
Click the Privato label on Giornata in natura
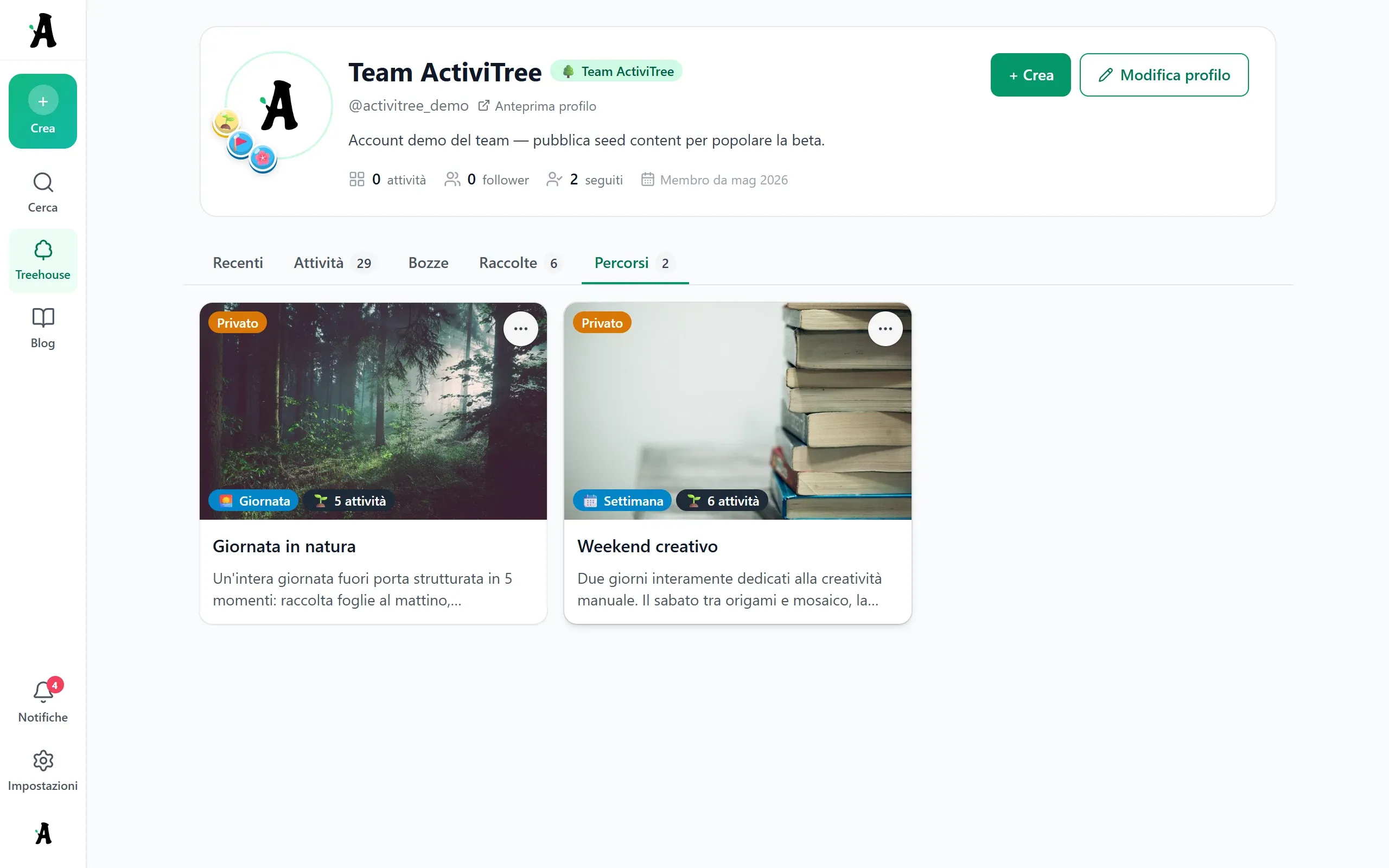(x=238, y=323)
